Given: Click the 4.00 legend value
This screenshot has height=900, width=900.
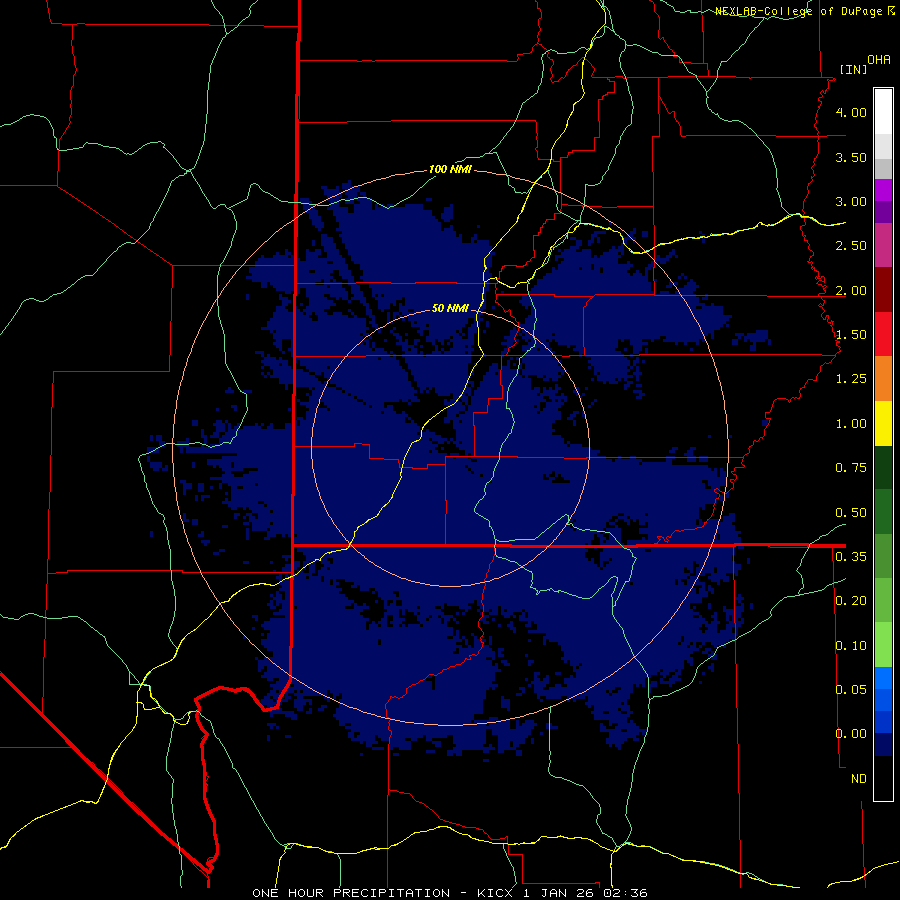Looking at the screenshot, I should (851, 112).
